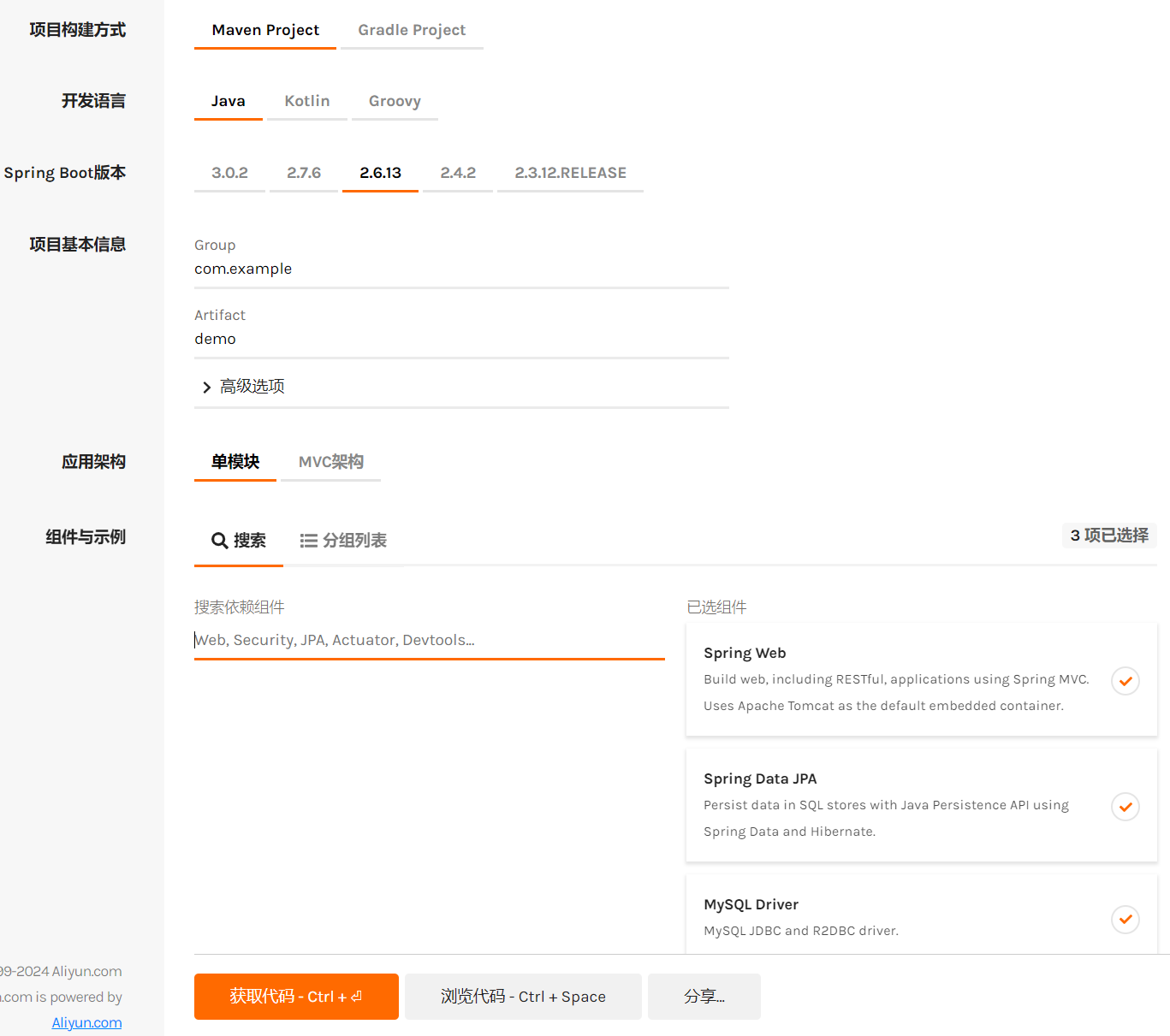Click the magnifier icon on search tab
The image size is (1170, 1036).
(219, 541)
